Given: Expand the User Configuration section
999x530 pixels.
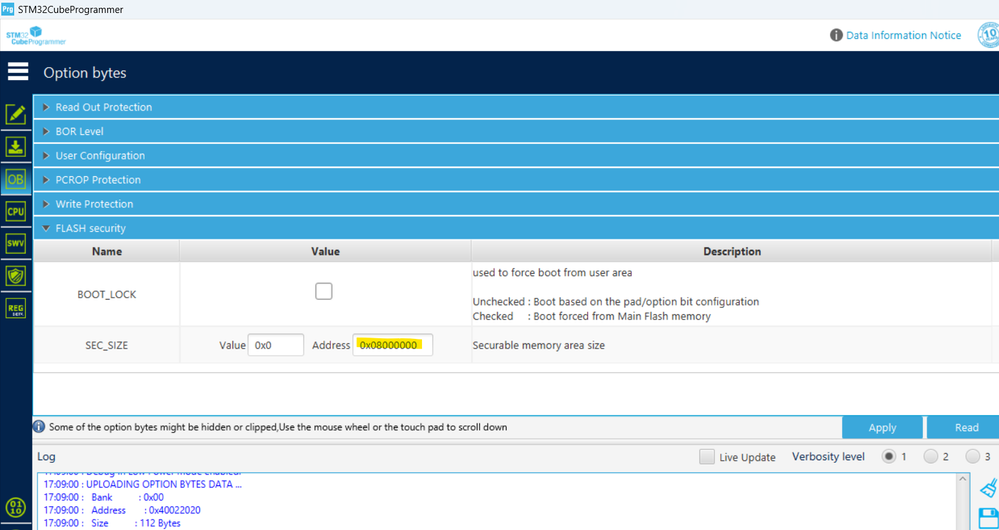Looking at the screenshot, I should pos(516,155).
